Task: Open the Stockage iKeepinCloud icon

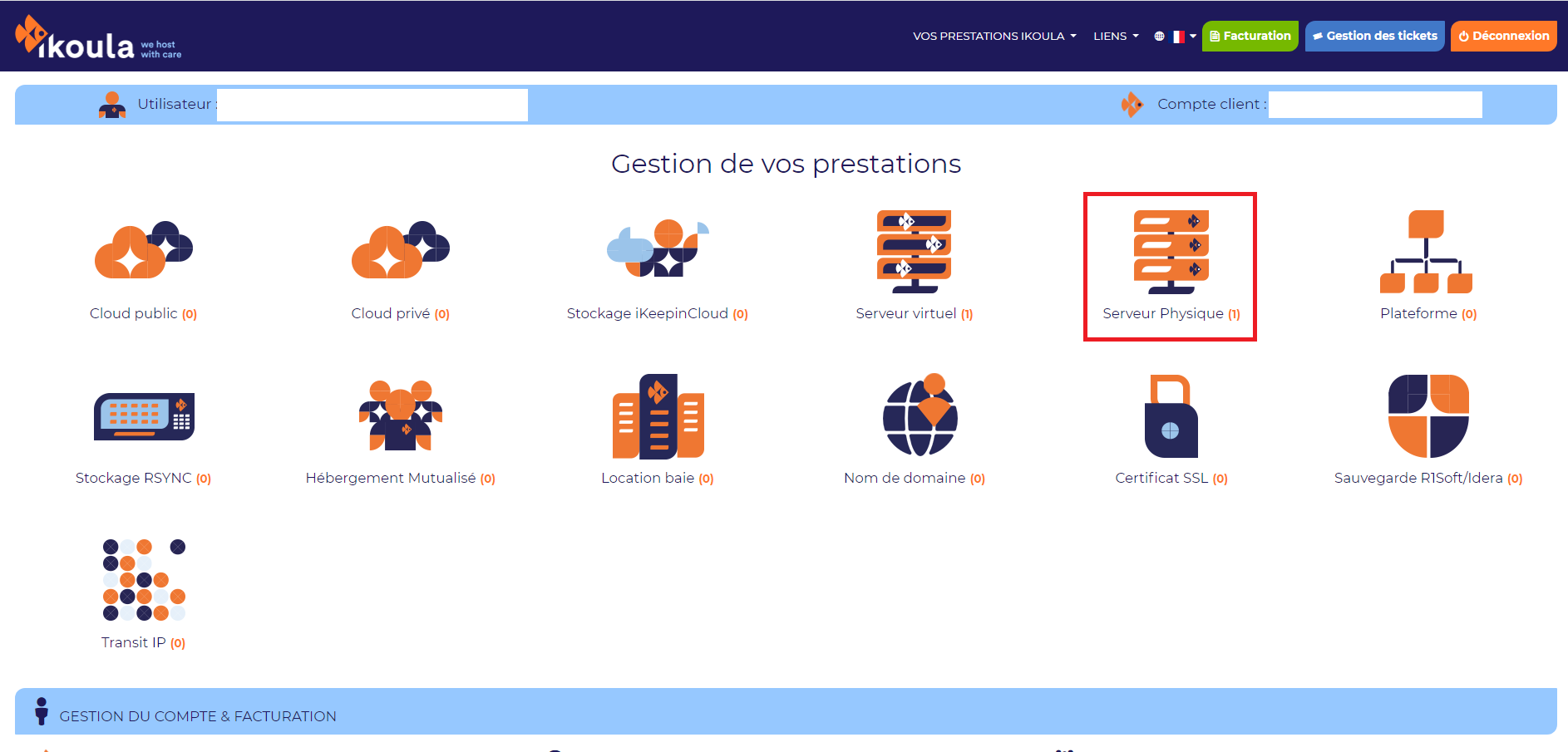Action: (x=658, y=248)
